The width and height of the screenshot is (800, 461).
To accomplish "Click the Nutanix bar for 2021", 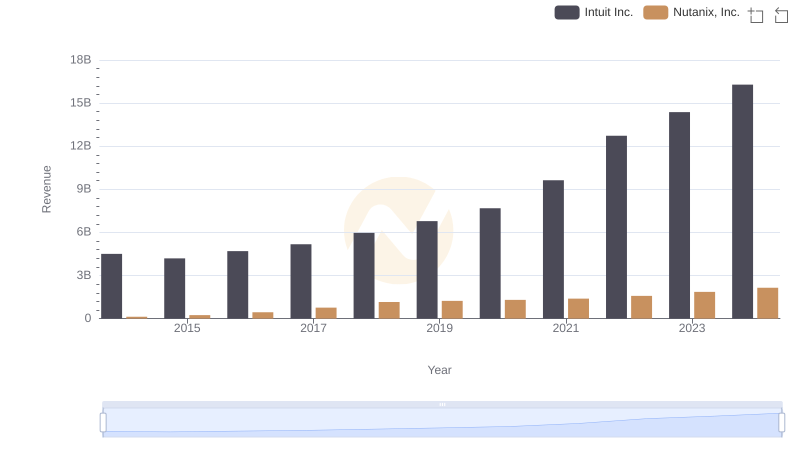I will (x=578, y=309).
